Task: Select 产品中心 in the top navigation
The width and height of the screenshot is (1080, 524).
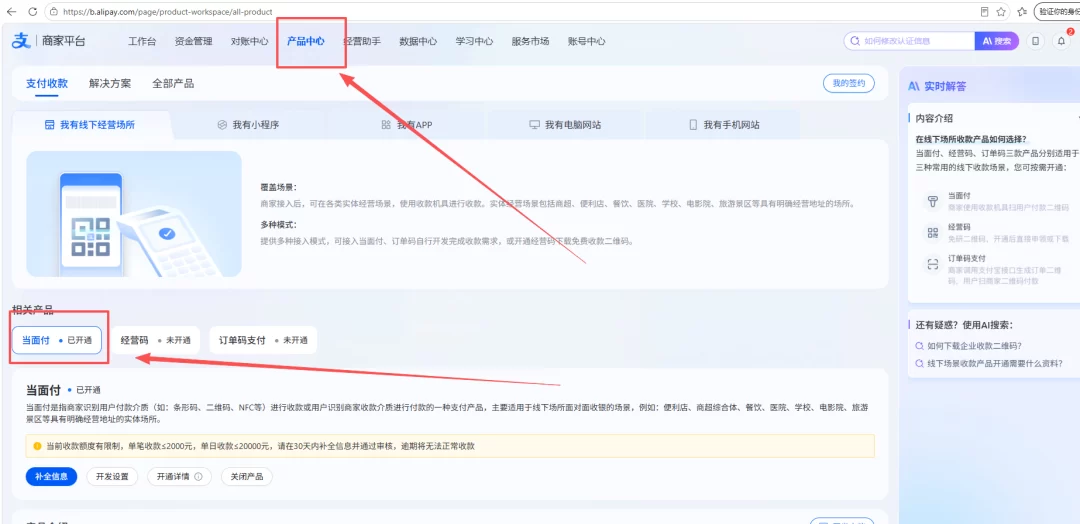Action: click(306, 41)
